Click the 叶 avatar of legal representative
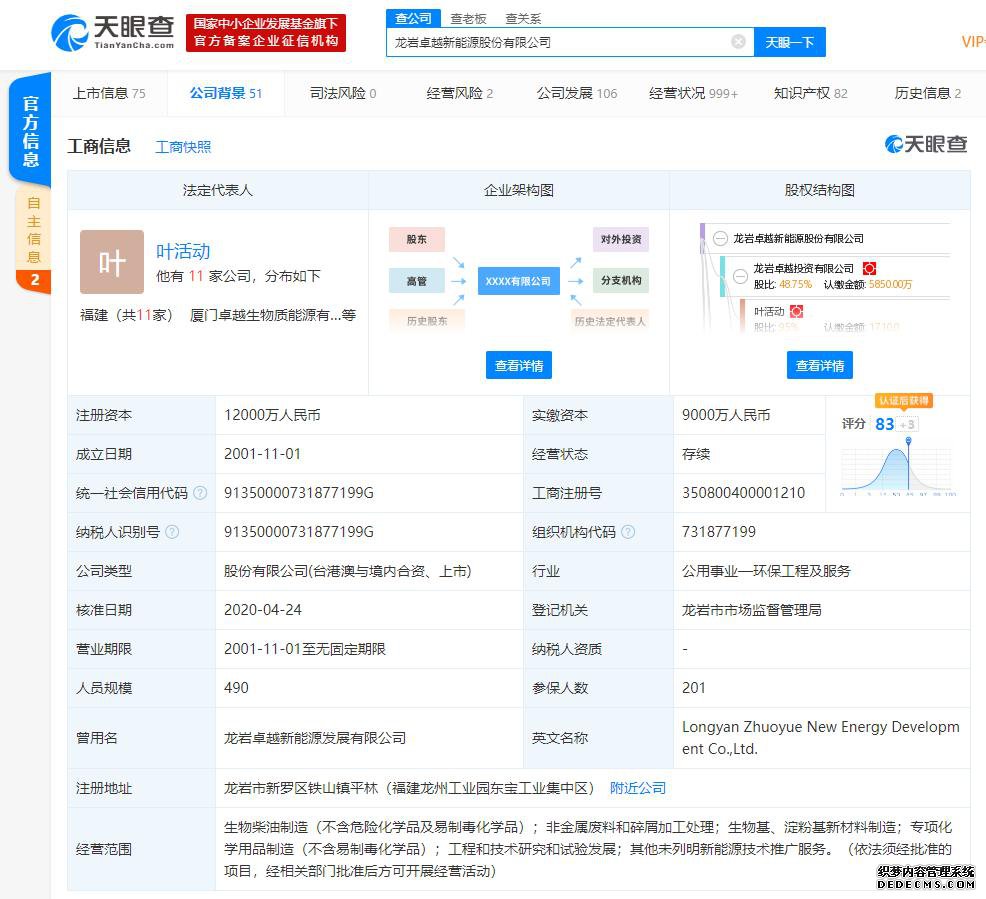Screen dimensions: 986x899 (x=112, y=262)
